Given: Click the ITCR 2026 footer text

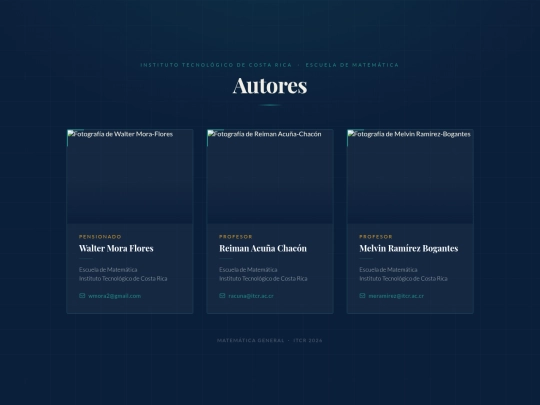Looking at the screenshot, I should (x=308, y=340).
